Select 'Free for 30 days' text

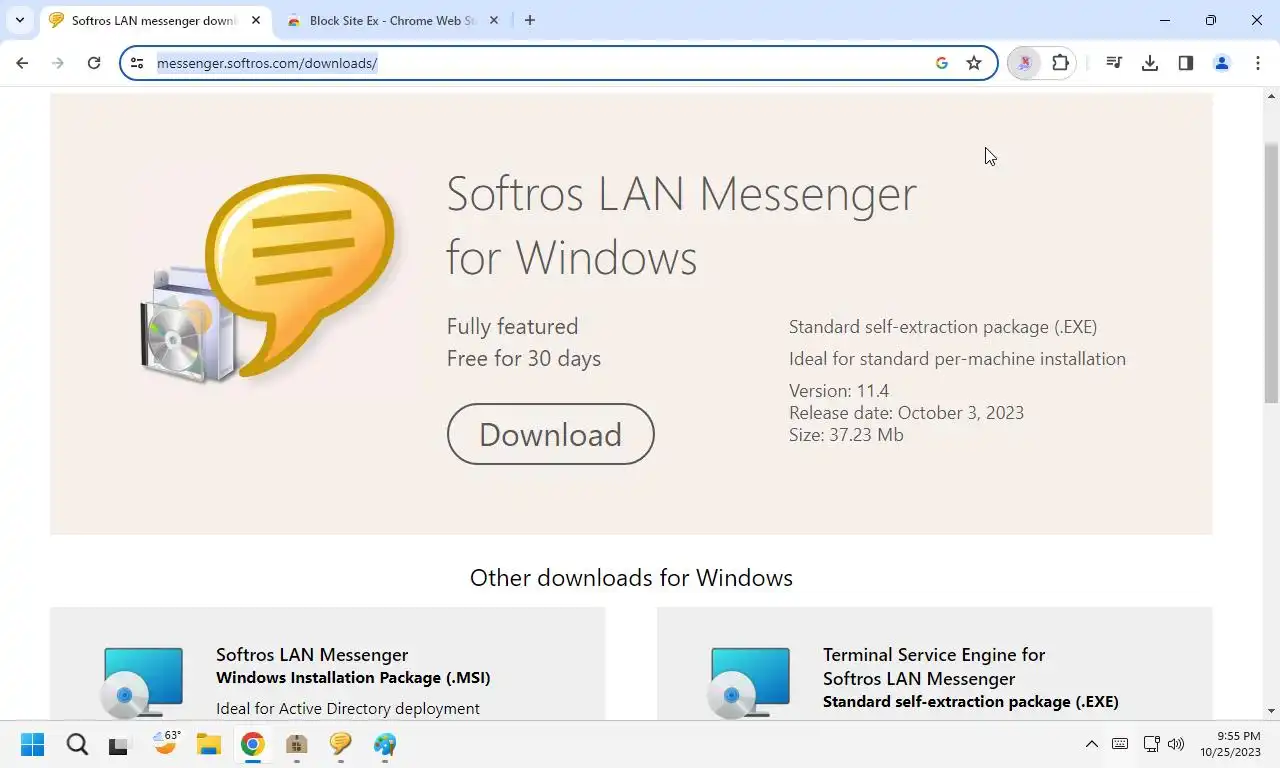524,358
